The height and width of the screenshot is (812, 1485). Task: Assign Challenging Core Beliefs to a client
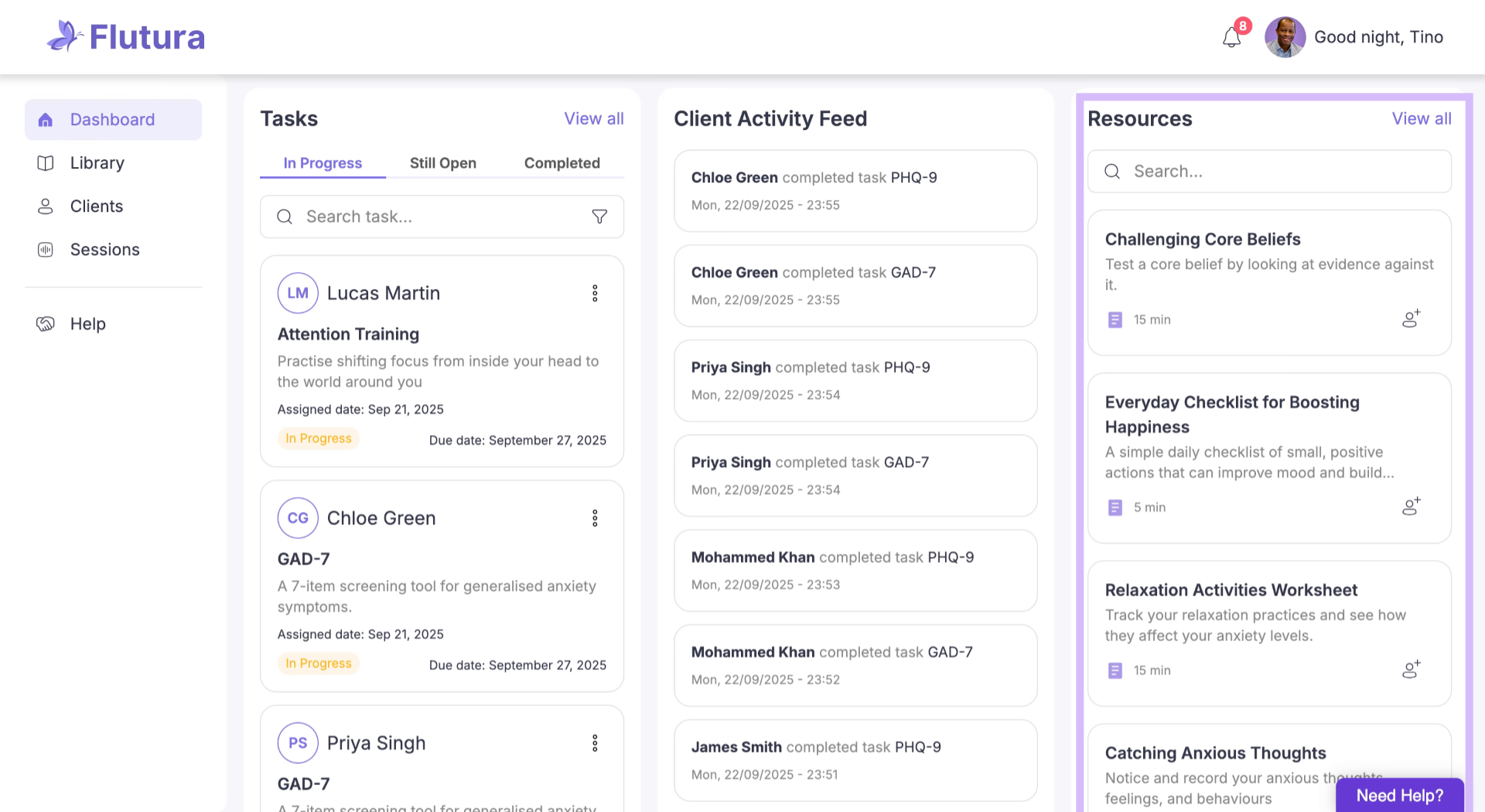[1412, 319]
